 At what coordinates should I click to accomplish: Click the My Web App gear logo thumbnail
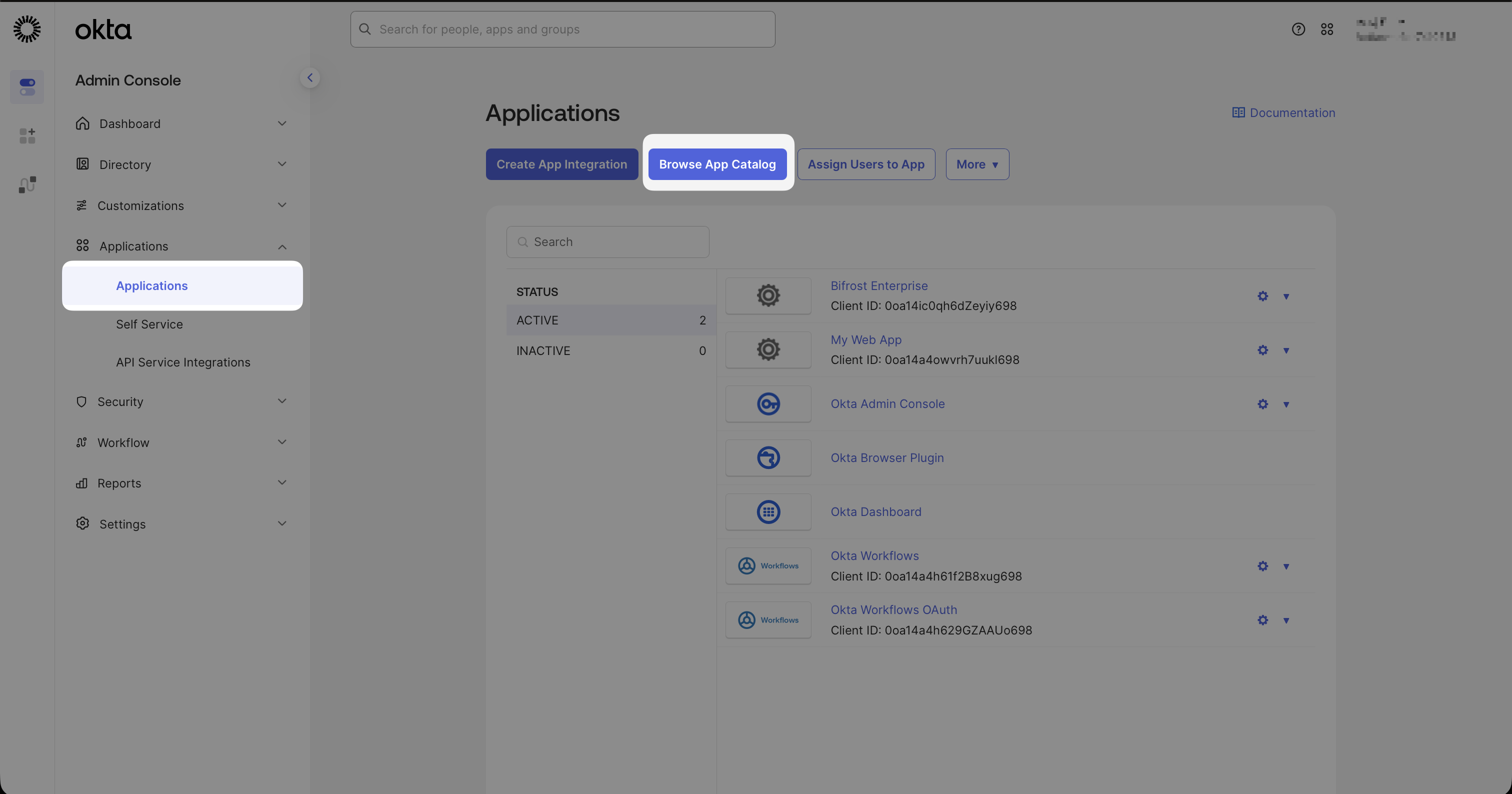(768, 349)
